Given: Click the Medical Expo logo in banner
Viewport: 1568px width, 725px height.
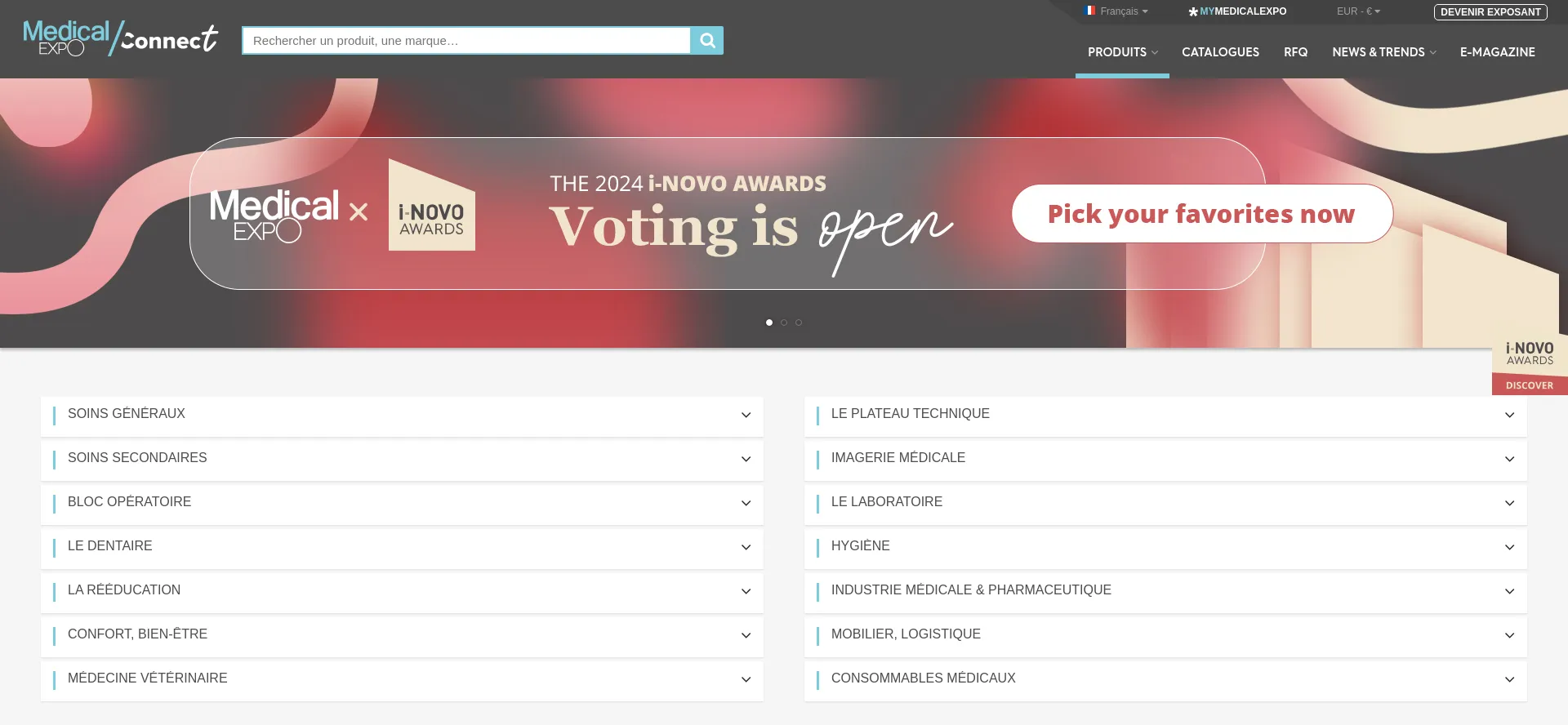Looking at the screenshot, I should [x=274, y=215].
